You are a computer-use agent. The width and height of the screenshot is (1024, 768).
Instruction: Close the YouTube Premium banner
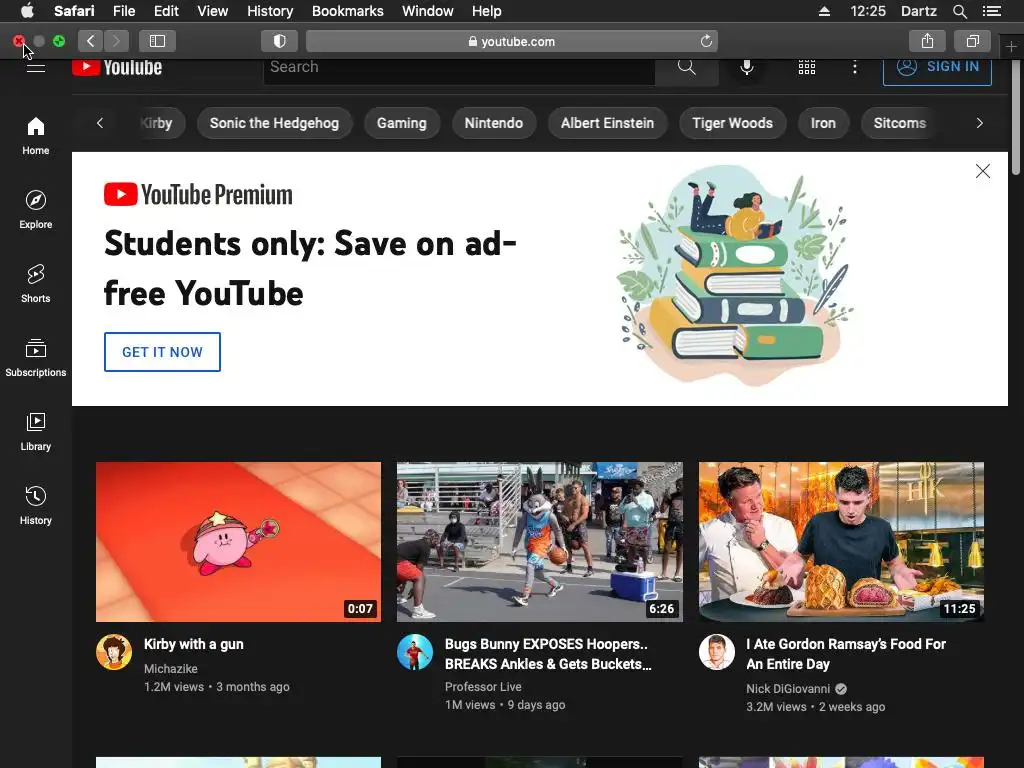click(x=982, y=171)
